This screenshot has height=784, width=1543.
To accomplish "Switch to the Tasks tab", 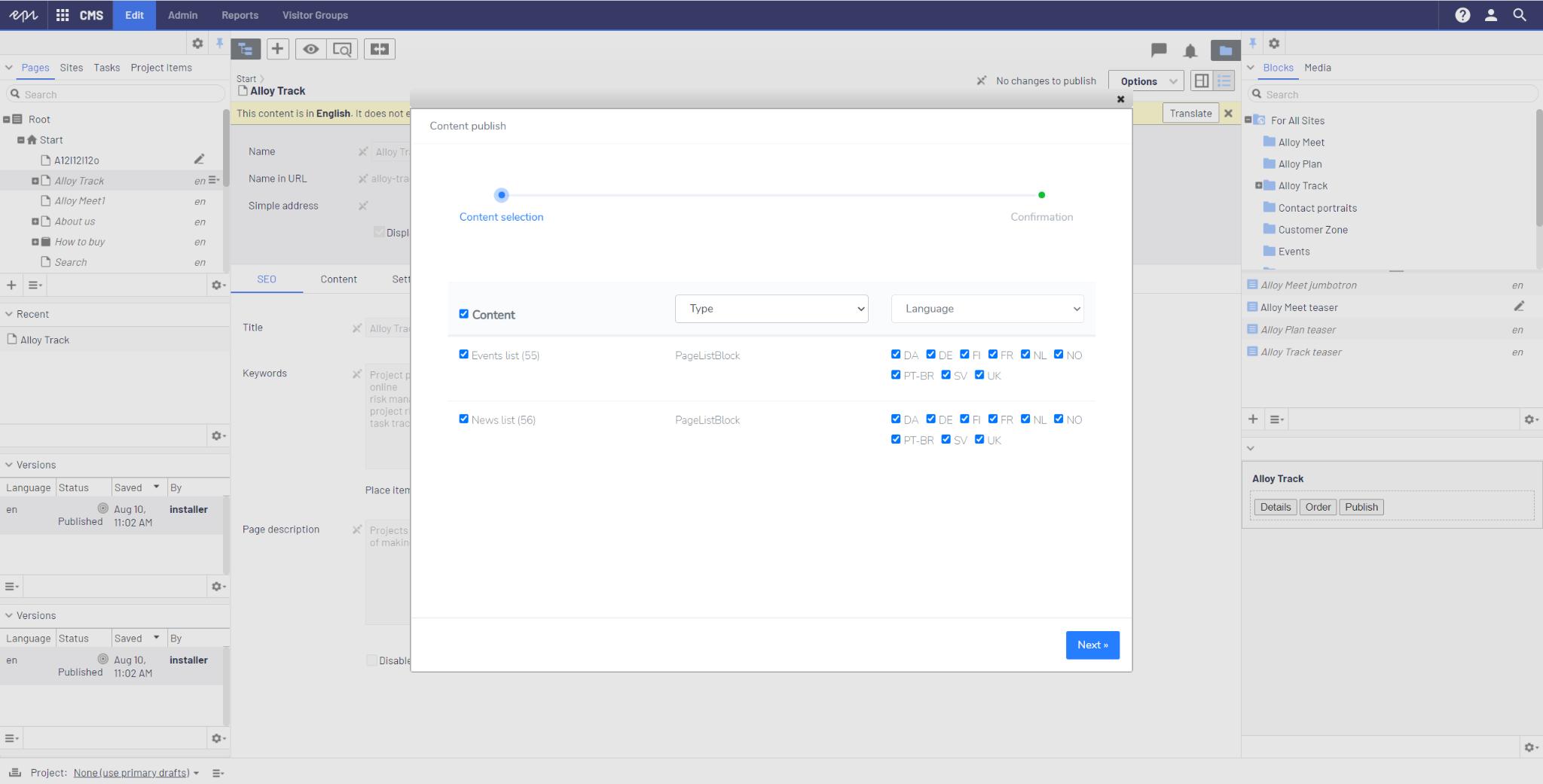I will 107,68.
